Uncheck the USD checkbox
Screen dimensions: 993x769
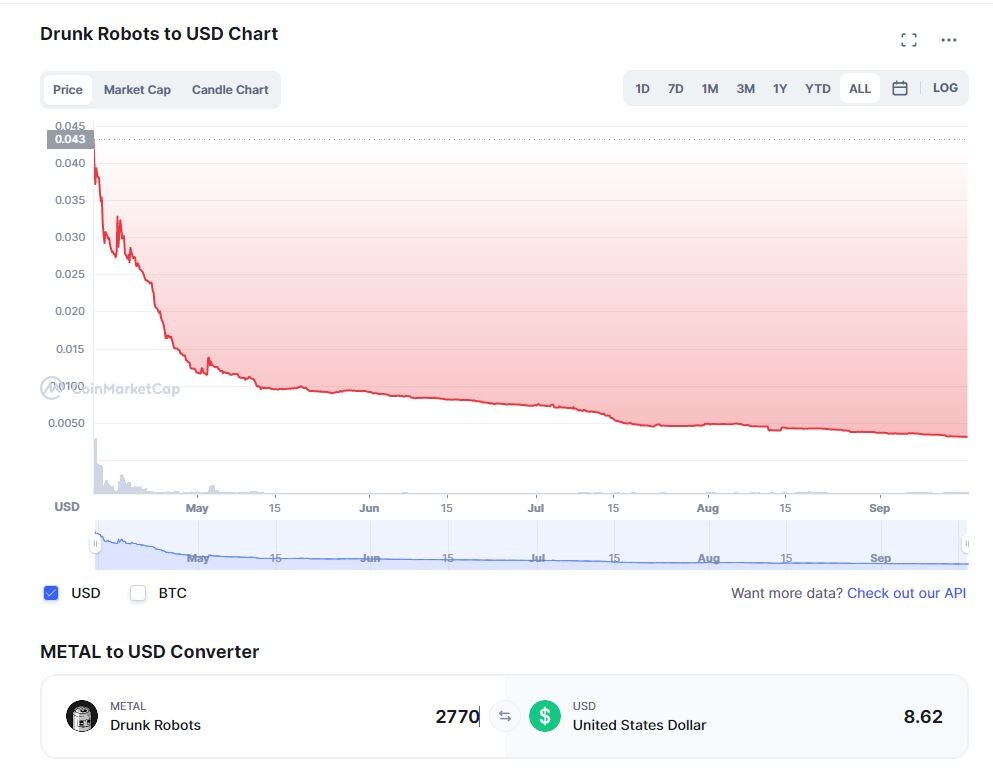click(51, 593)
